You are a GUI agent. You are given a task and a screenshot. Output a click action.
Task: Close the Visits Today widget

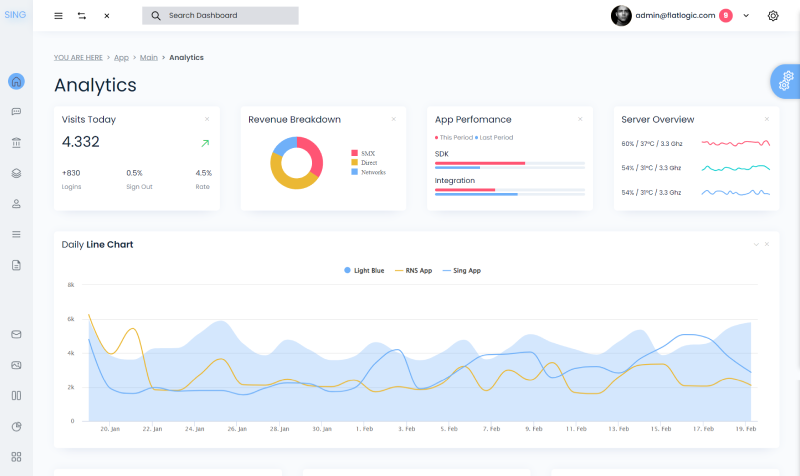click(207, 119)
